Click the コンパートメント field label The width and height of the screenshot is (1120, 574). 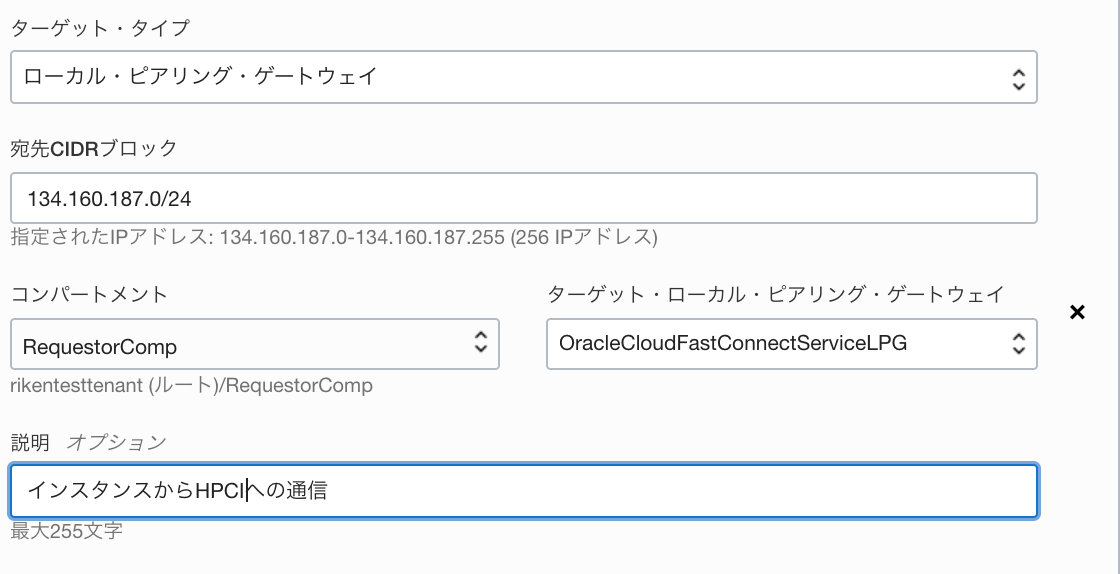pos(89,293)
